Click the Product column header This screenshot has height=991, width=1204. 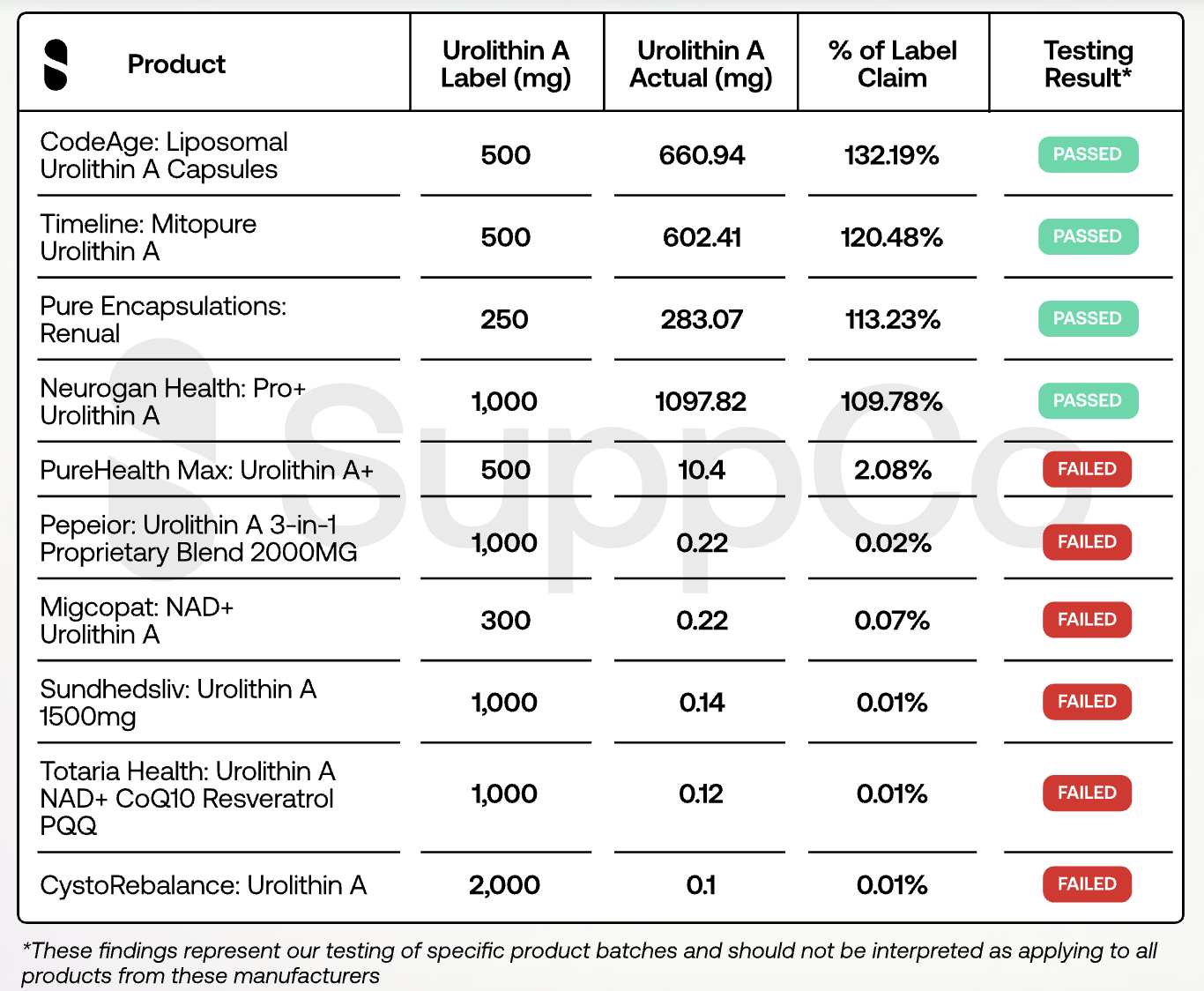pos(176,64)
